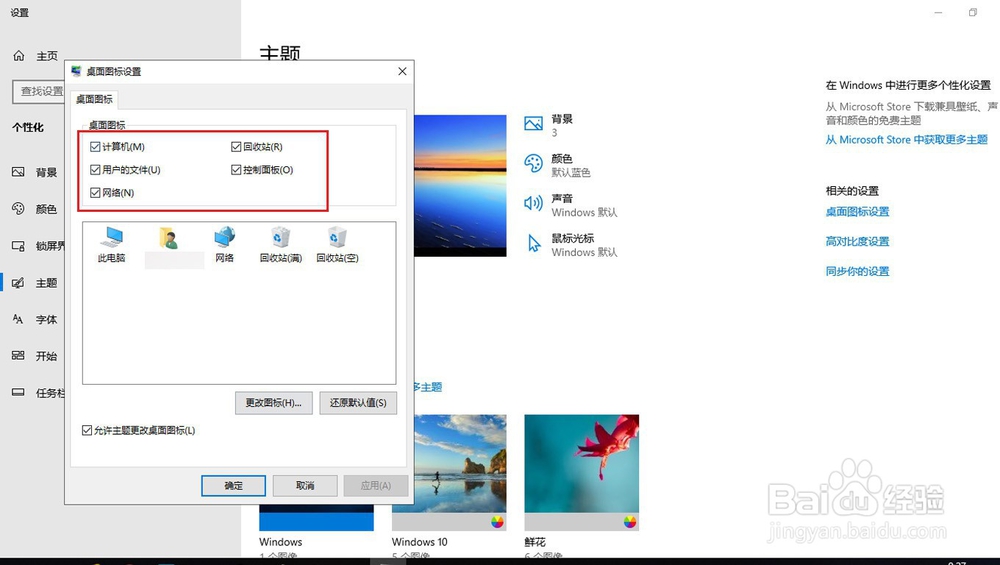Select the 回收站(空) empty recycle bin icon

337,244
